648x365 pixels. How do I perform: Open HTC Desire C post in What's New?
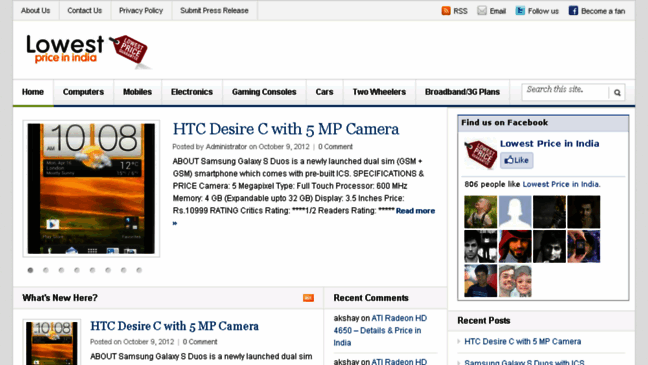tap(174, 326)
